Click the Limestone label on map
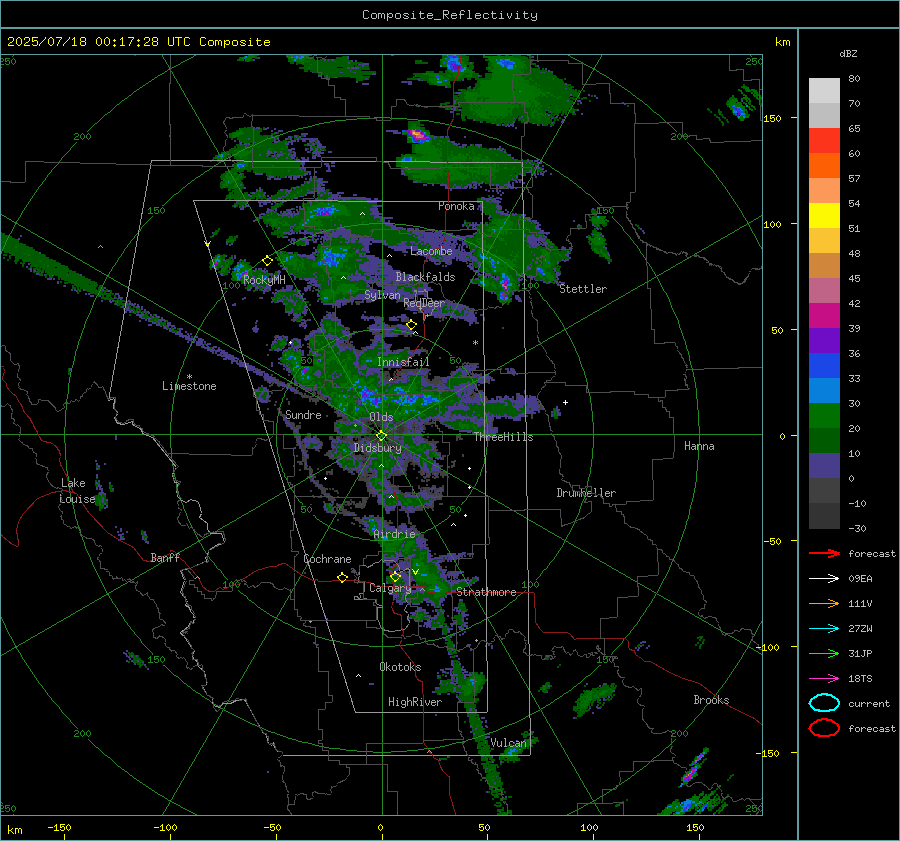The width and height of the screenshot is (900, 841). click(189, 386)
